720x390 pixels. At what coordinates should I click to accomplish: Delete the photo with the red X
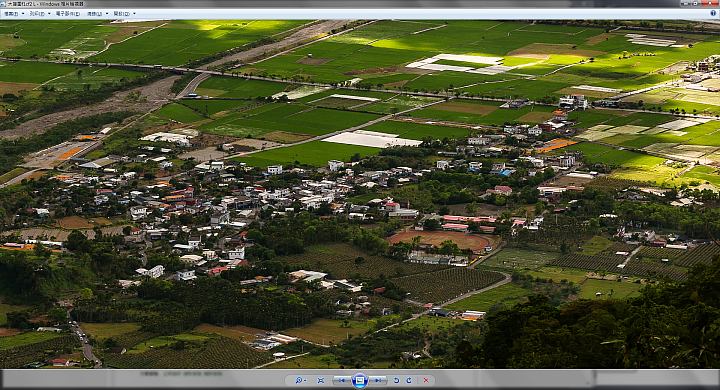[x=426, y=380]
